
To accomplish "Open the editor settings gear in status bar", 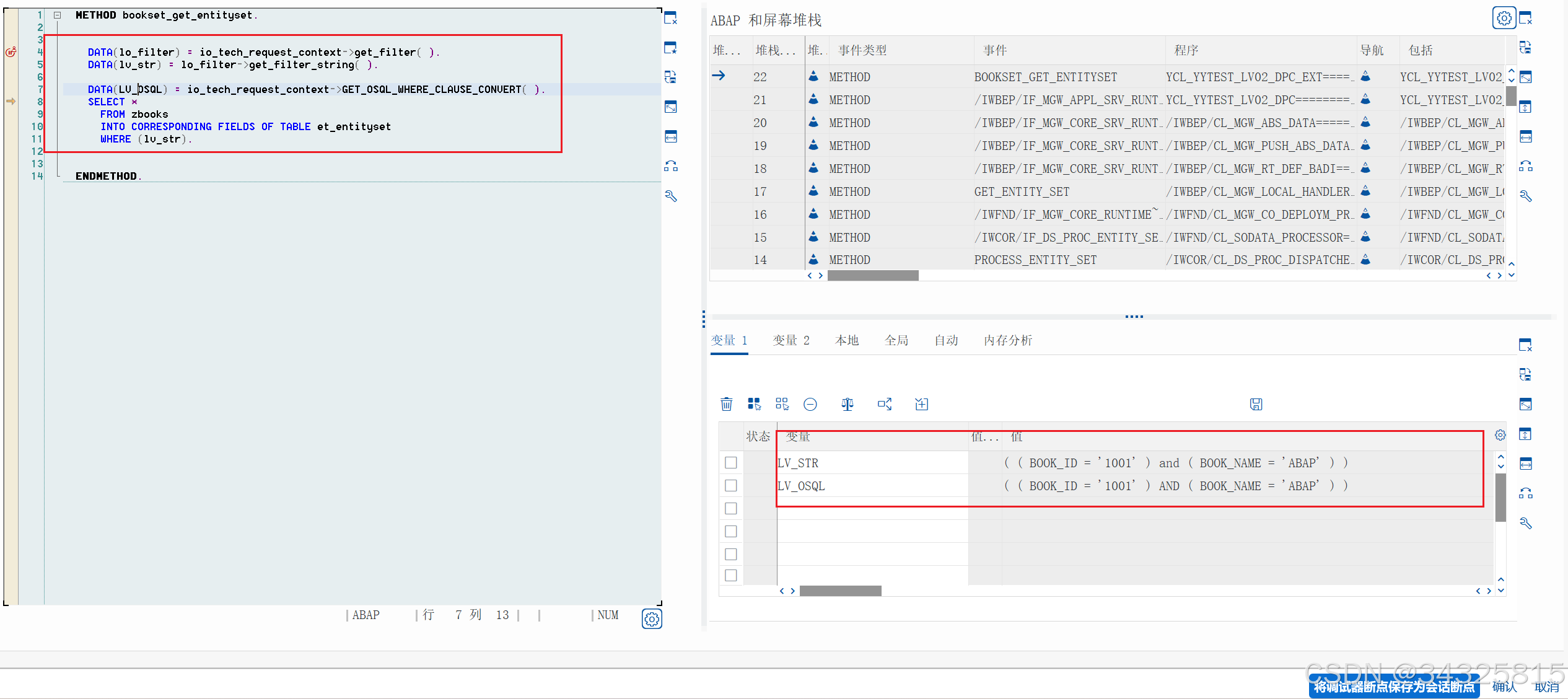I will click(651, 618).
